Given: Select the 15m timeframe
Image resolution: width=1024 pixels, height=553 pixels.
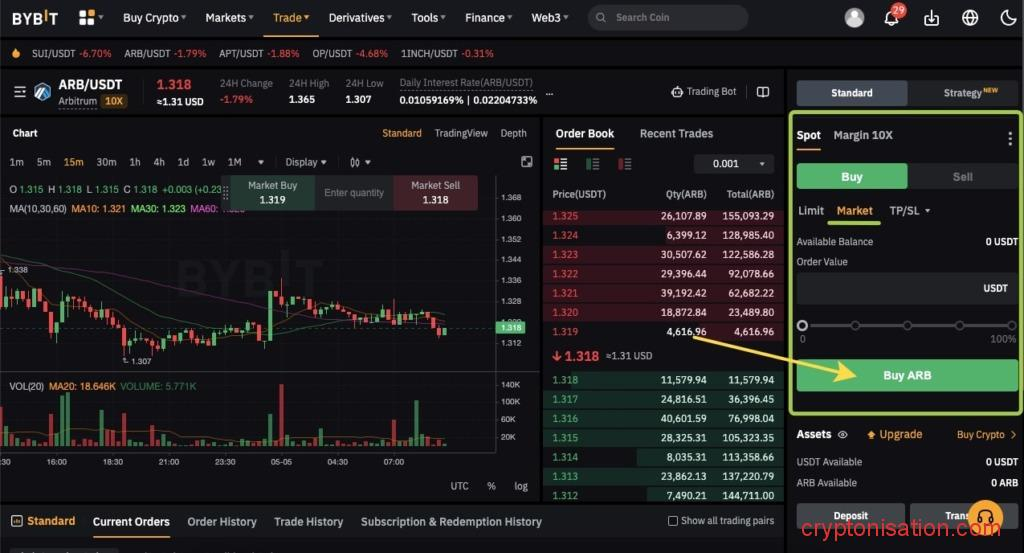Looking at the screenshot, I should (x=73, y=162).
